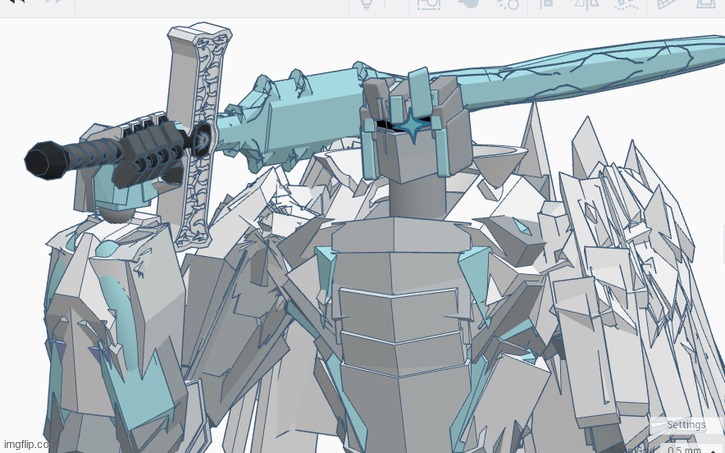Ungroup the selected shapes
The width and height of the screenshot is (725, 453).
pos(507,4)
